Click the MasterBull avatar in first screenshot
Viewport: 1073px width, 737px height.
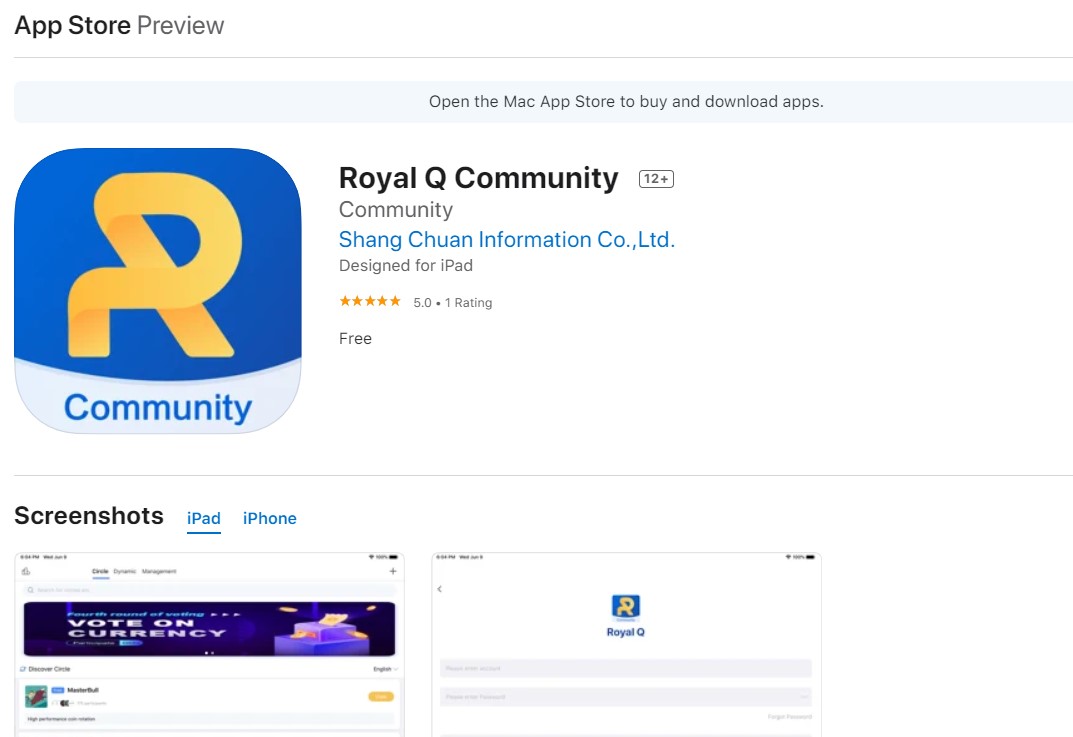click(x=36, y=697)
